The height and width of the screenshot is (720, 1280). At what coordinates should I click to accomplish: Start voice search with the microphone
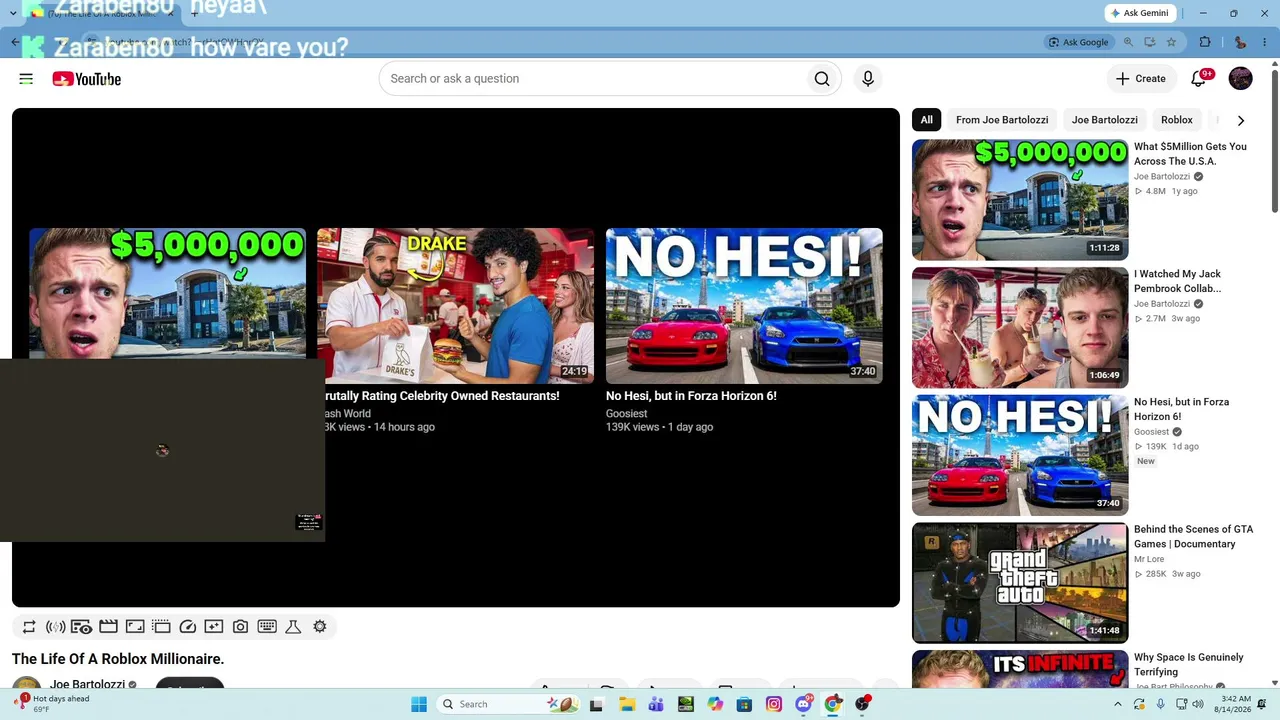click(868, 79)
